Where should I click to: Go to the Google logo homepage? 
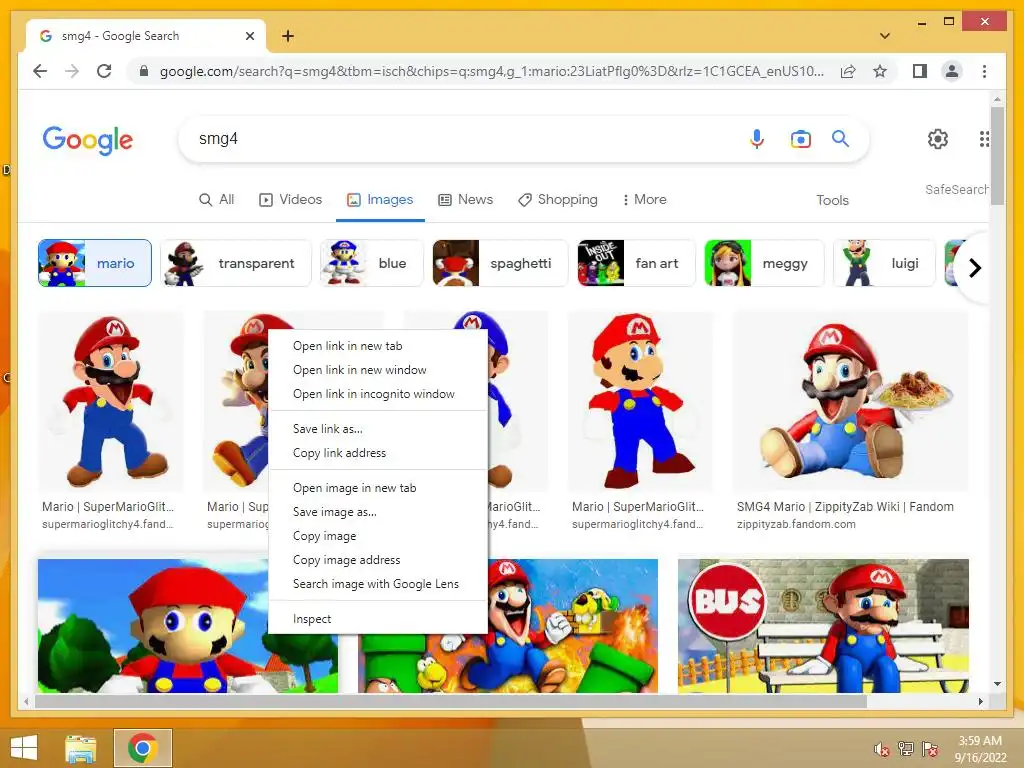pos(88,140)
